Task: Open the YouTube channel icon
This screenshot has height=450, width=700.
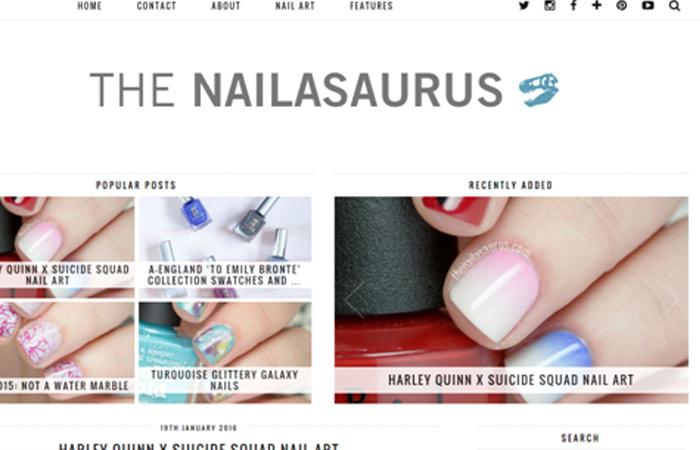Action: point(648,5)
